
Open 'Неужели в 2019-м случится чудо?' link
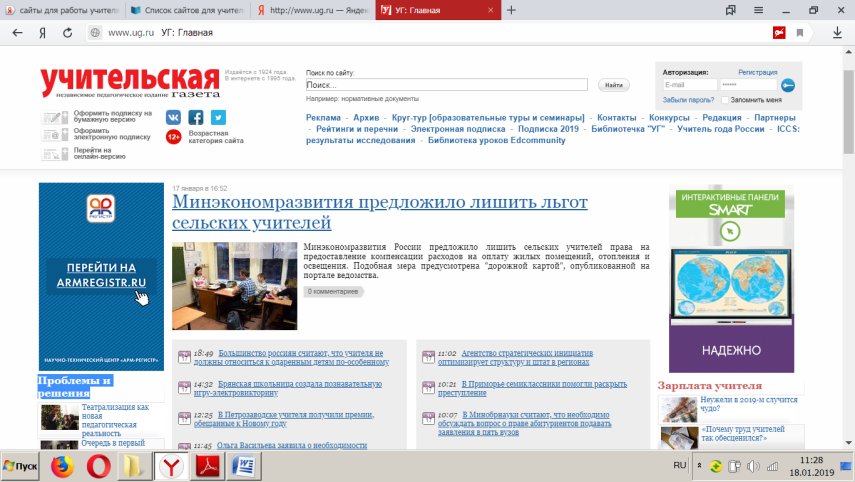coord(749,404)
